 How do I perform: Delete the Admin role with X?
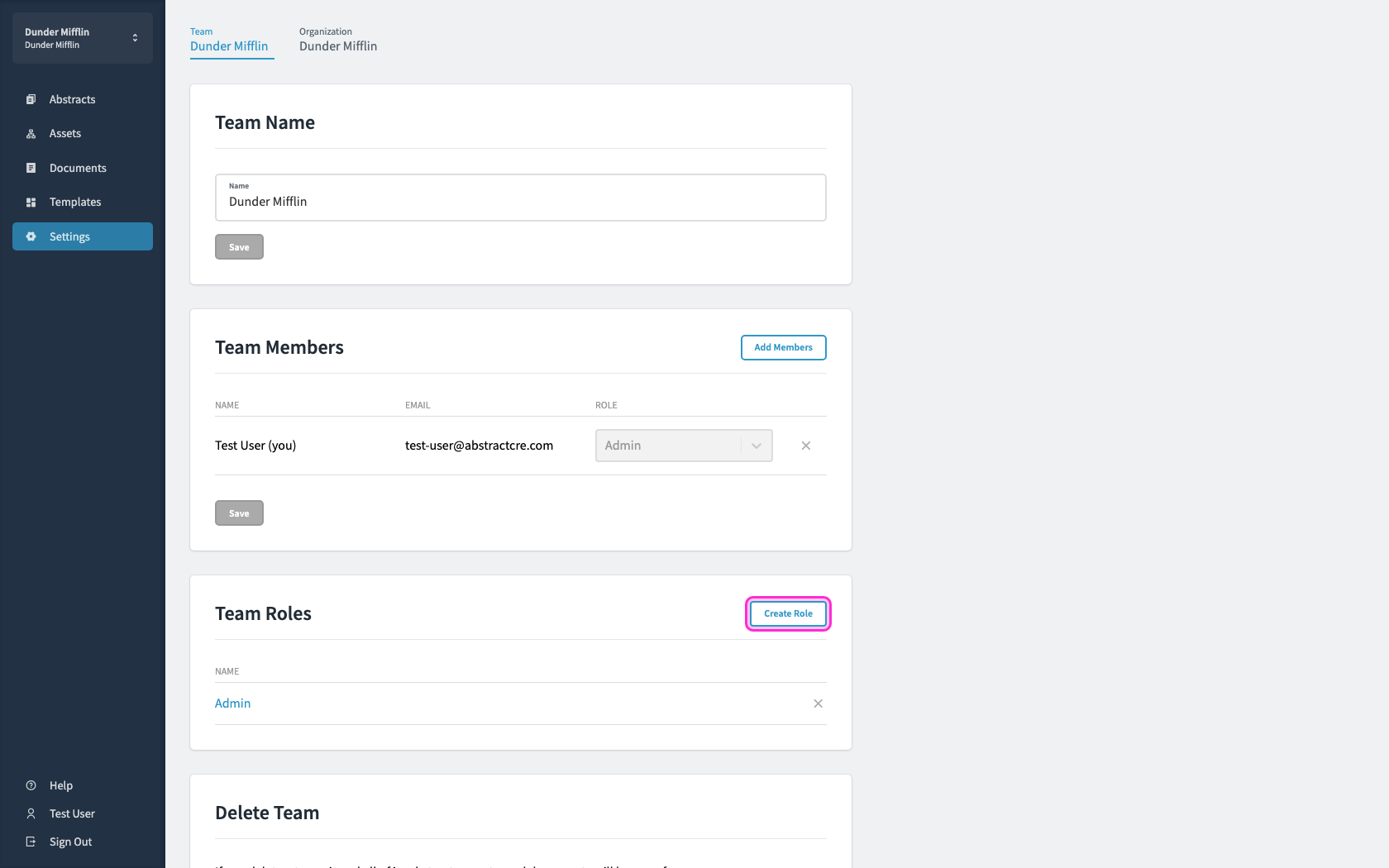coord(818,703)
